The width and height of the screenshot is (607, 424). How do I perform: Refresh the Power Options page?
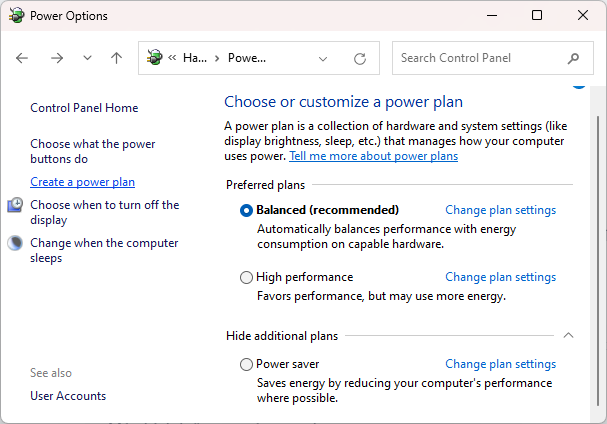click(x=360, y=58)
